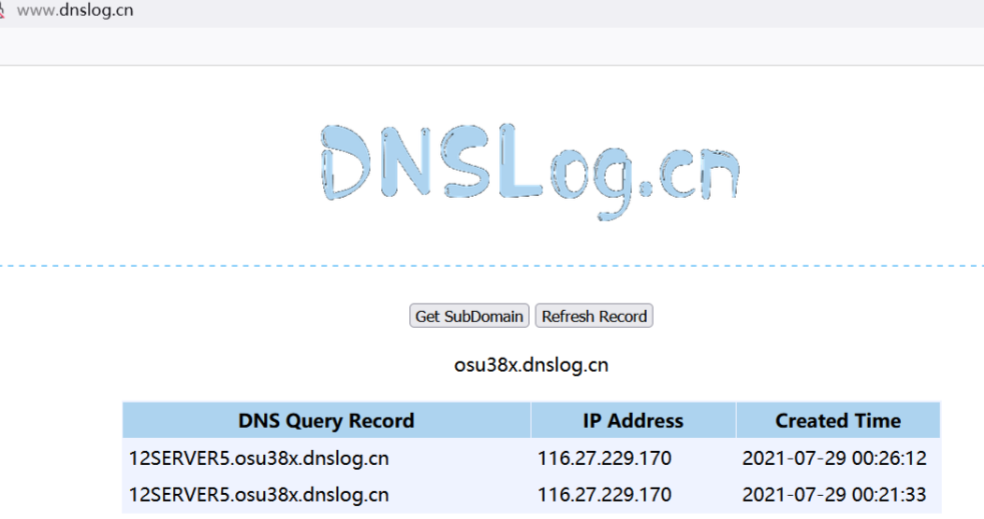Image resolution: width=984 pixels, height=519 pixels.
Task: Click the 2021-07-29 00:26:12 timestamp cell
Action: click(x=834, y=459)
